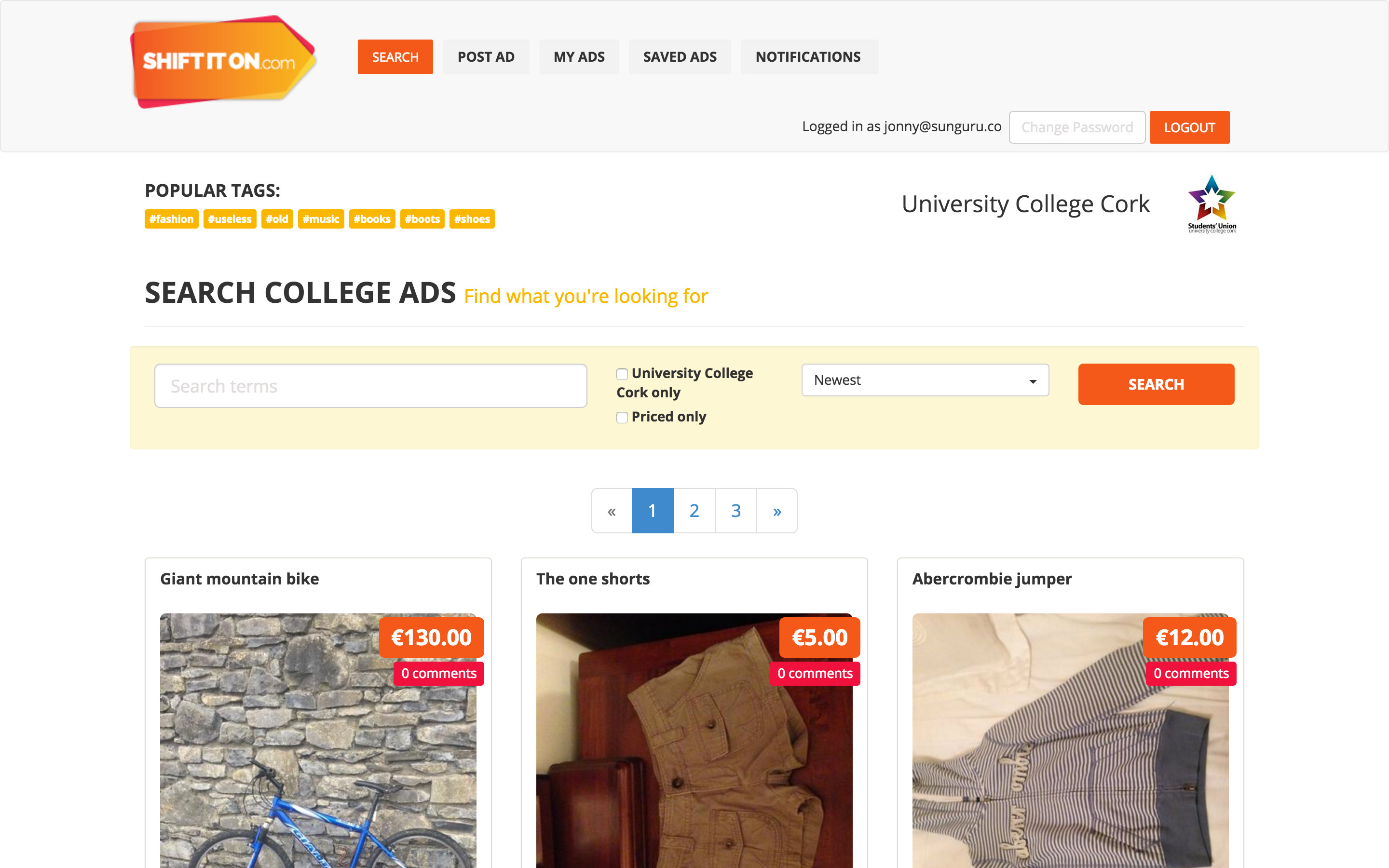Click the UCC Students' Union star logo
Screen dimensions: 1389x868
(1211, 203)
